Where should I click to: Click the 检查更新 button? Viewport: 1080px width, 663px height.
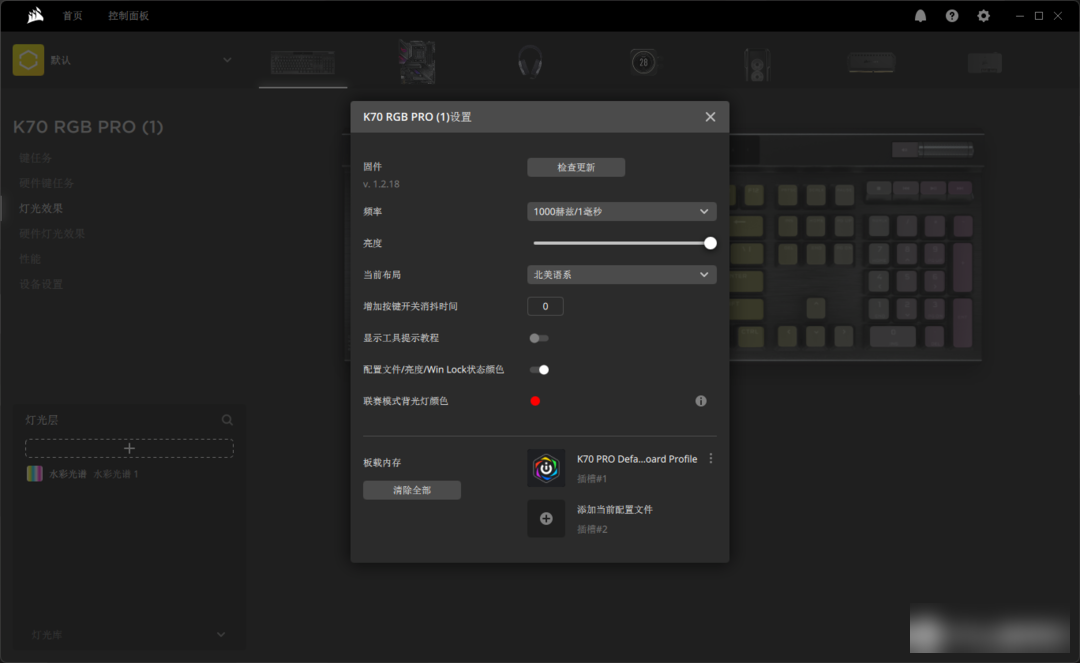576,167
